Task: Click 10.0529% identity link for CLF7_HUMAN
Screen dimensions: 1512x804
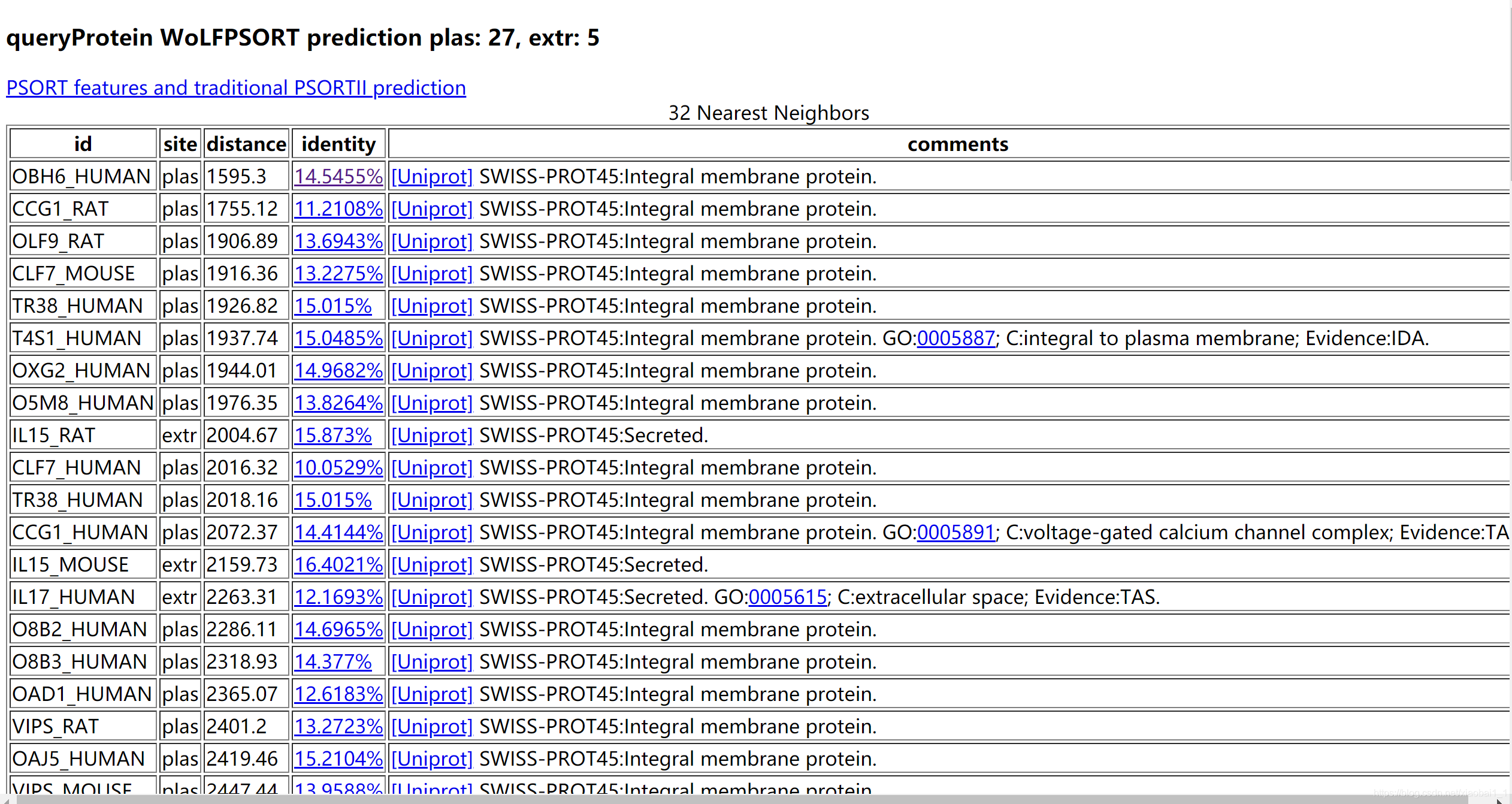Action: pos(338,467)
